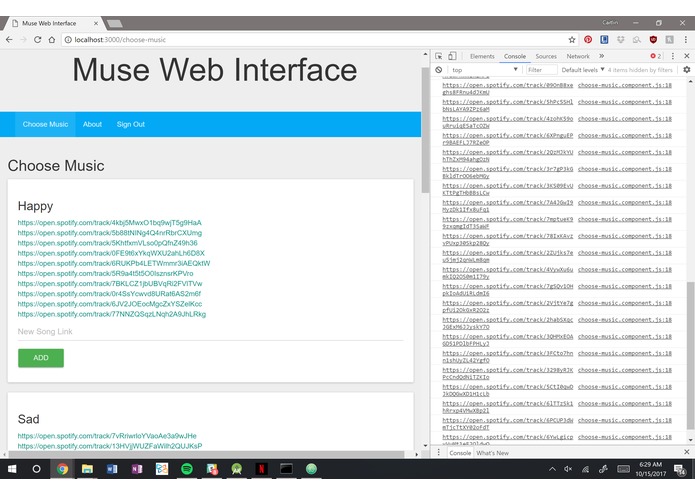View site information icon in address bar

pyautogui.click(x=68, y=39)
